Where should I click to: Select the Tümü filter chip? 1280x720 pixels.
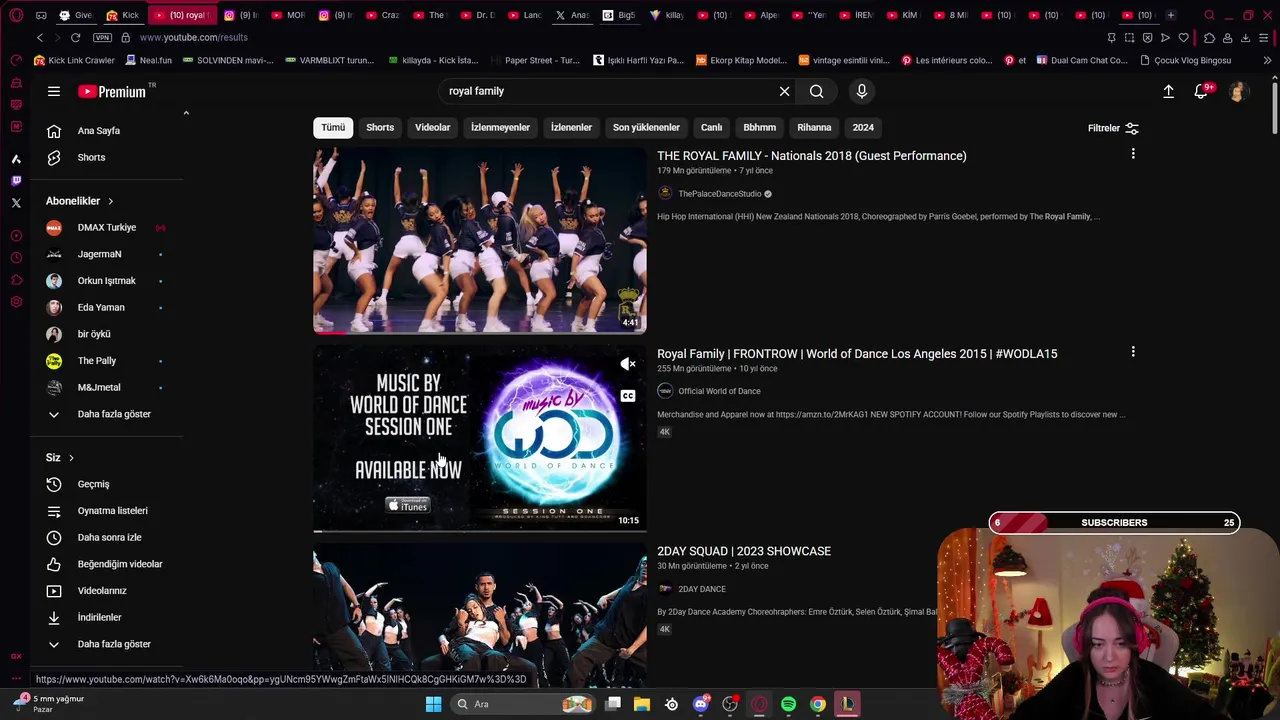tap(333, 128)
